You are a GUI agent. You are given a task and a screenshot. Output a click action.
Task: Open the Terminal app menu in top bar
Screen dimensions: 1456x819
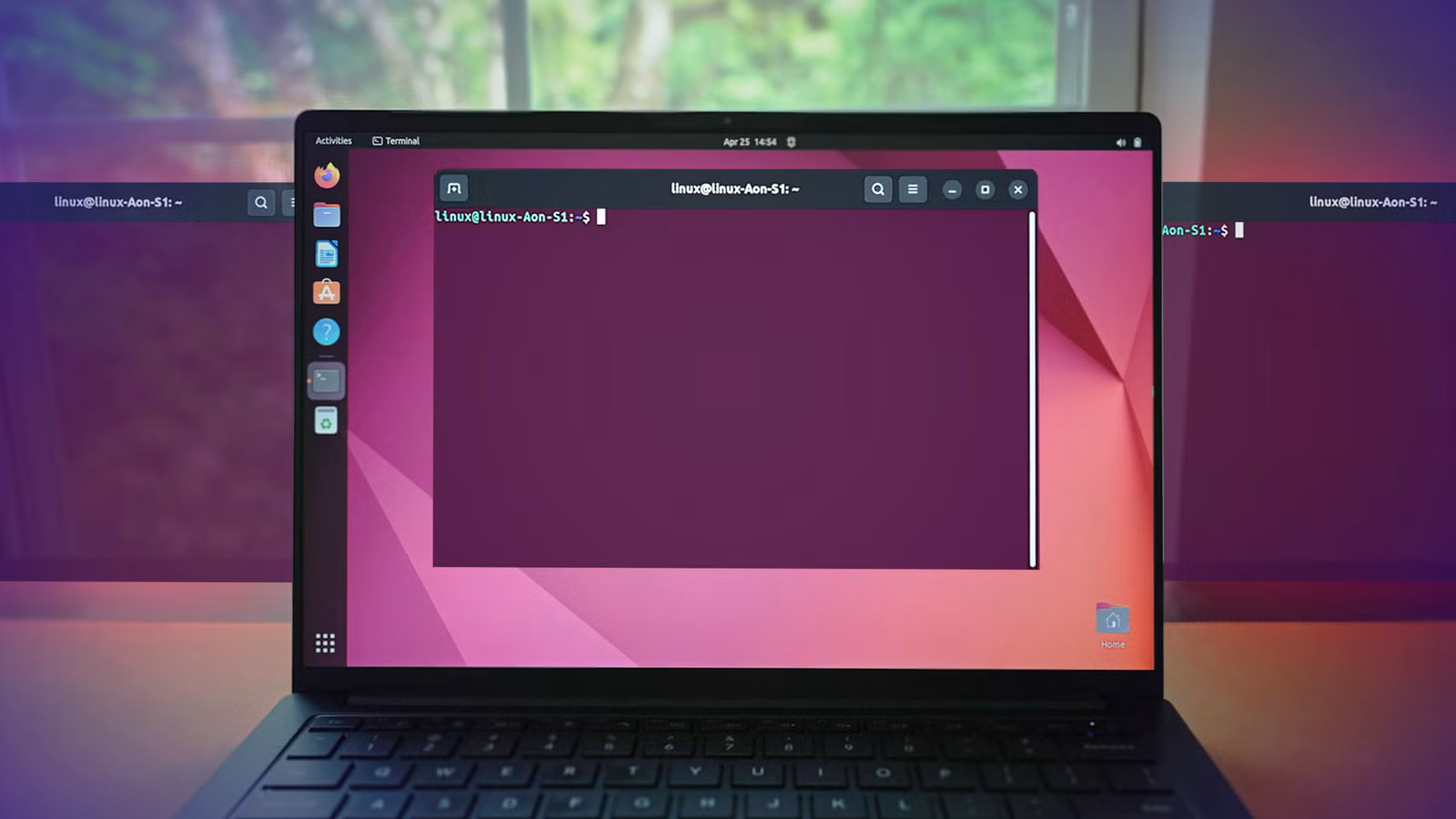[397, 141]
